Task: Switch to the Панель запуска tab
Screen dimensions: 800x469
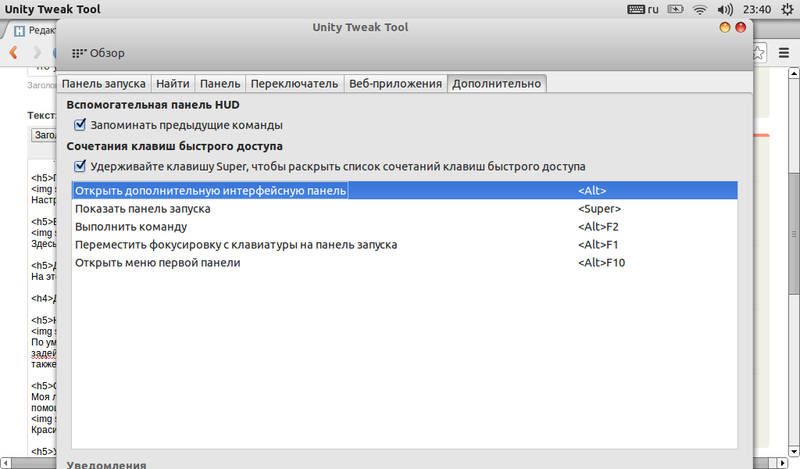Action: pos(104,84)
